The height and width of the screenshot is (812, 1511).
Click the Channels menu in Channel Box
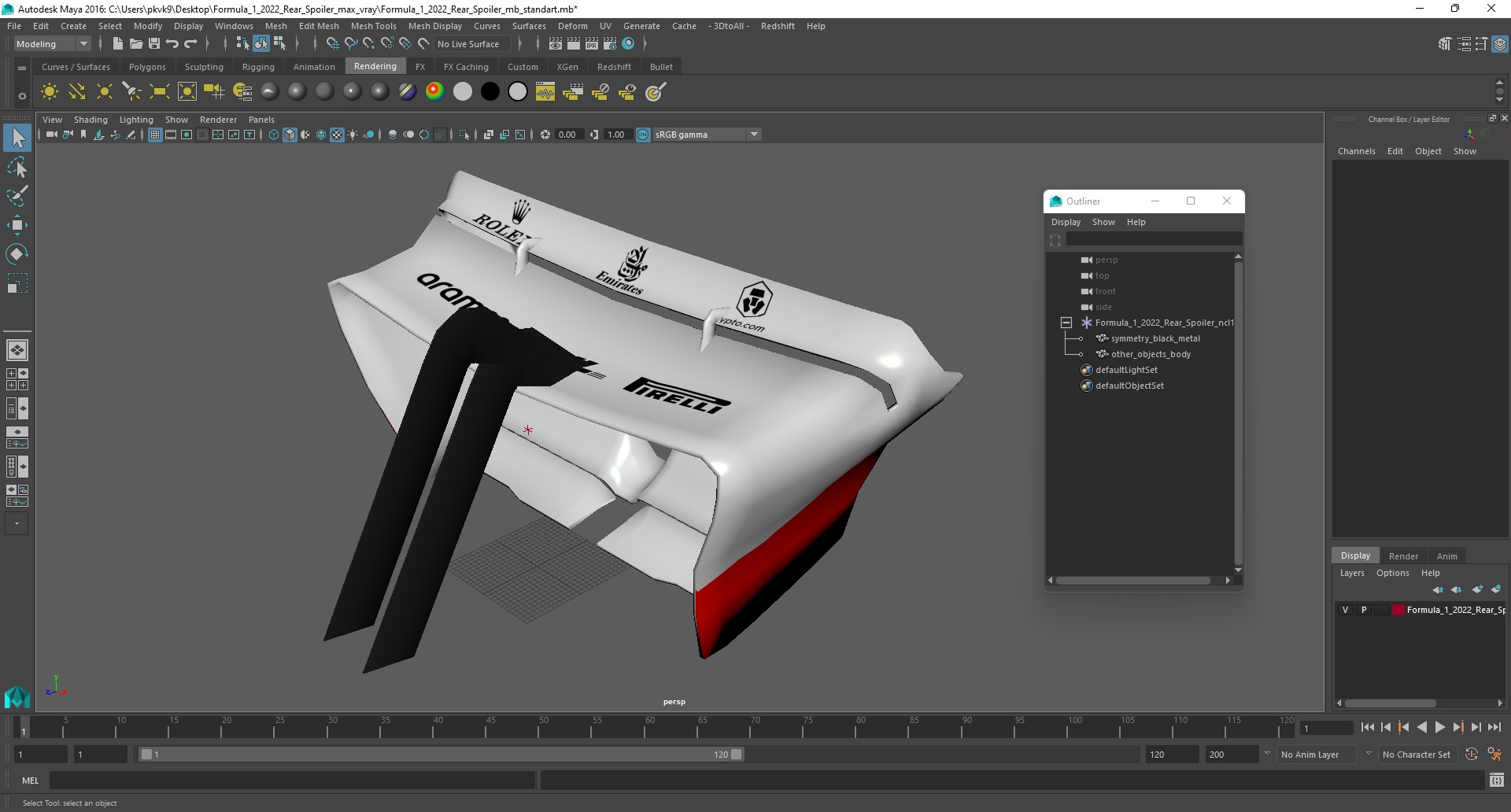(1356, 151)
